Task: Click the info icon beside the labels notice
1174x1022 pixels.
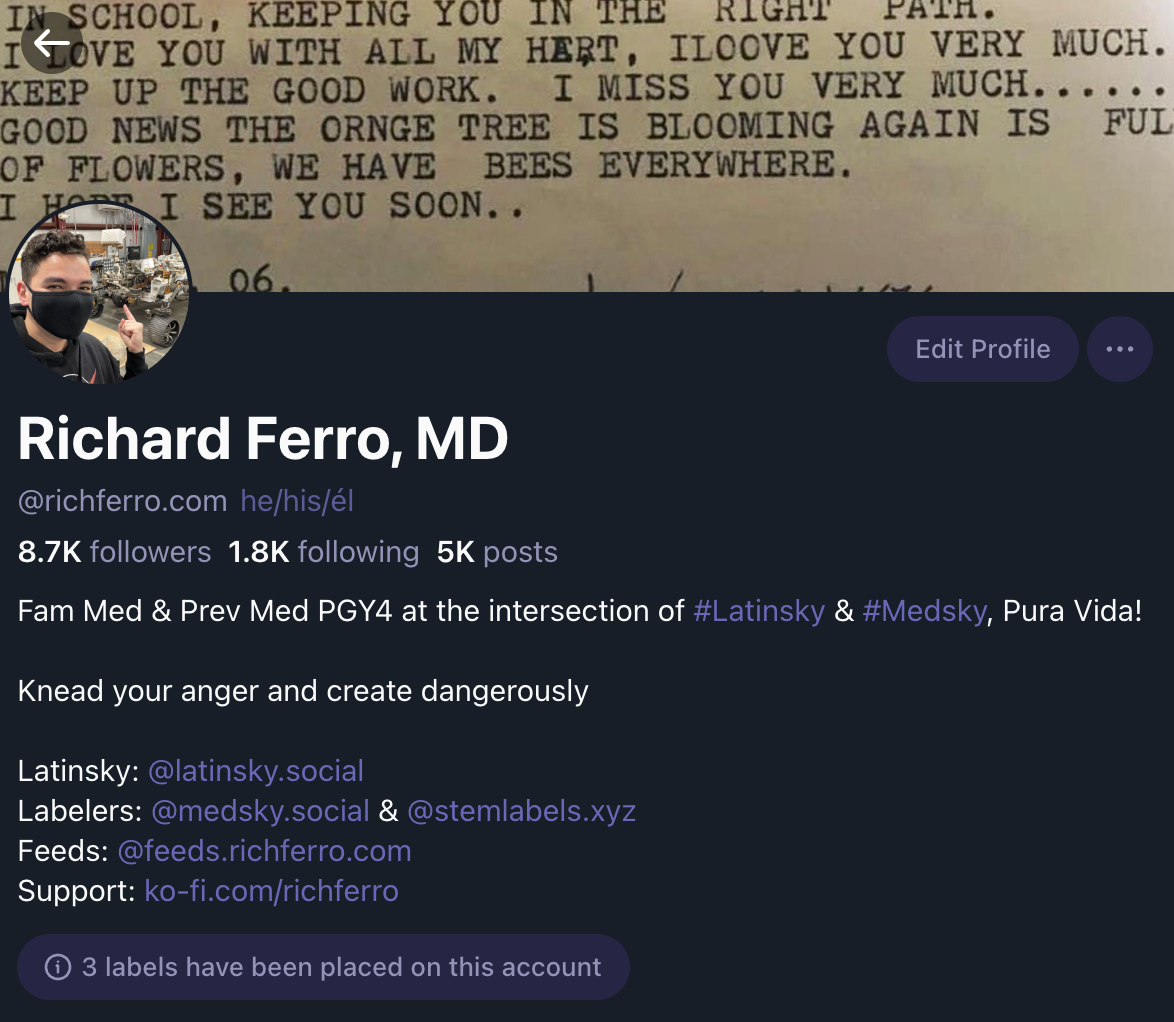Action: tap(58, 967)
